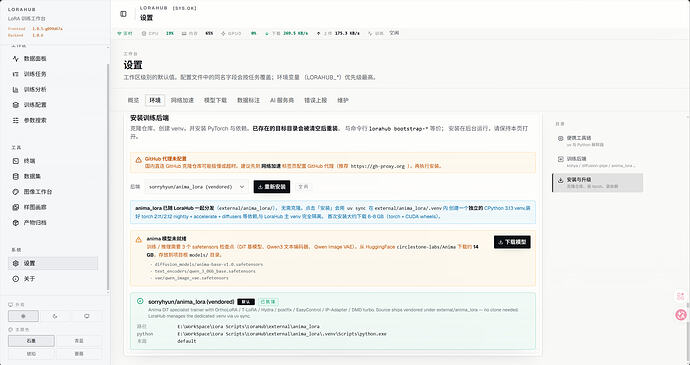Click the 文档 button beside reinstall
The width and height of the screenshot is (690, 365).
(303, 187)
